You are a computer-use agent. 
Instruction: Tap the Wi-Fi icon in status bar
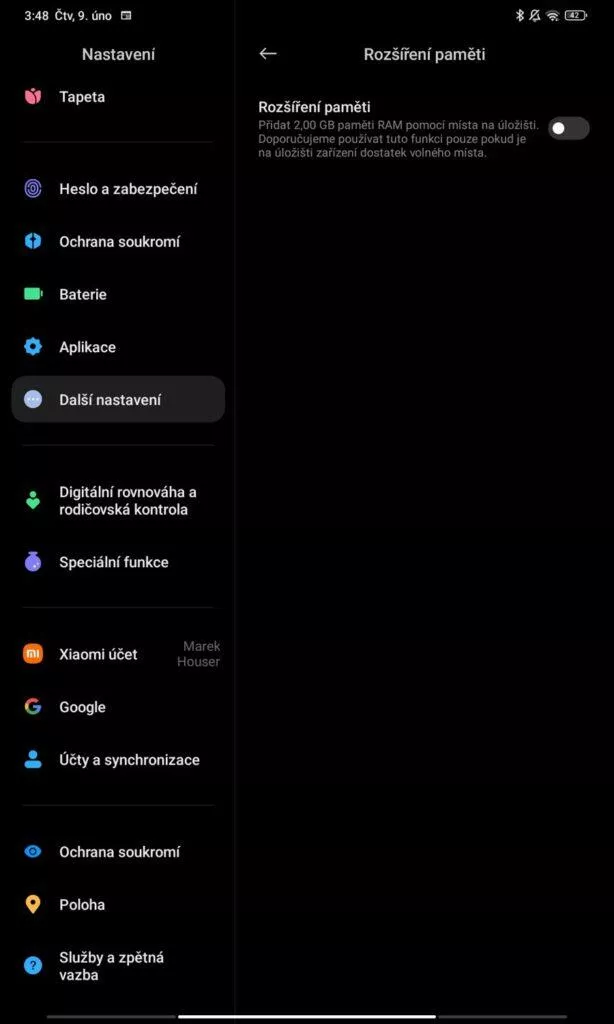[x=553, y=16]
